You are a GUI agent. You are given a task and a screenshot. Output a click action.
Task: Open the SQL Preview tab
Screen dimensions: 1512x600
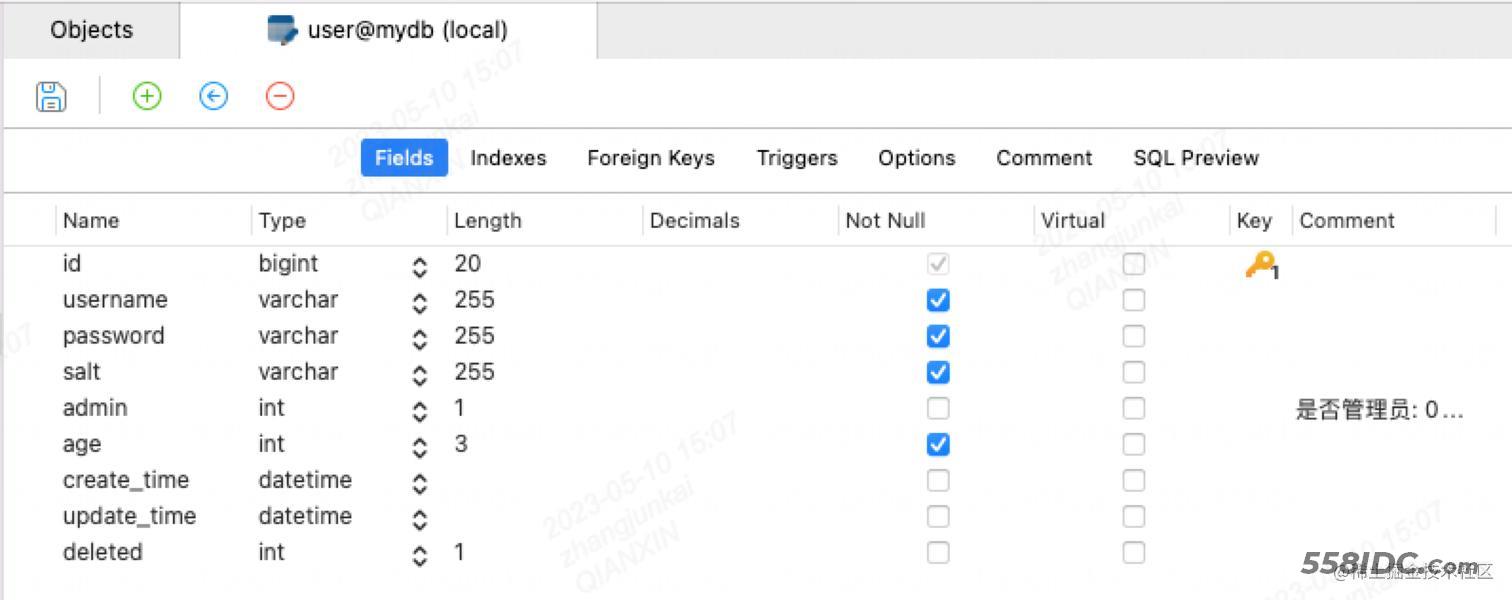1195,158
